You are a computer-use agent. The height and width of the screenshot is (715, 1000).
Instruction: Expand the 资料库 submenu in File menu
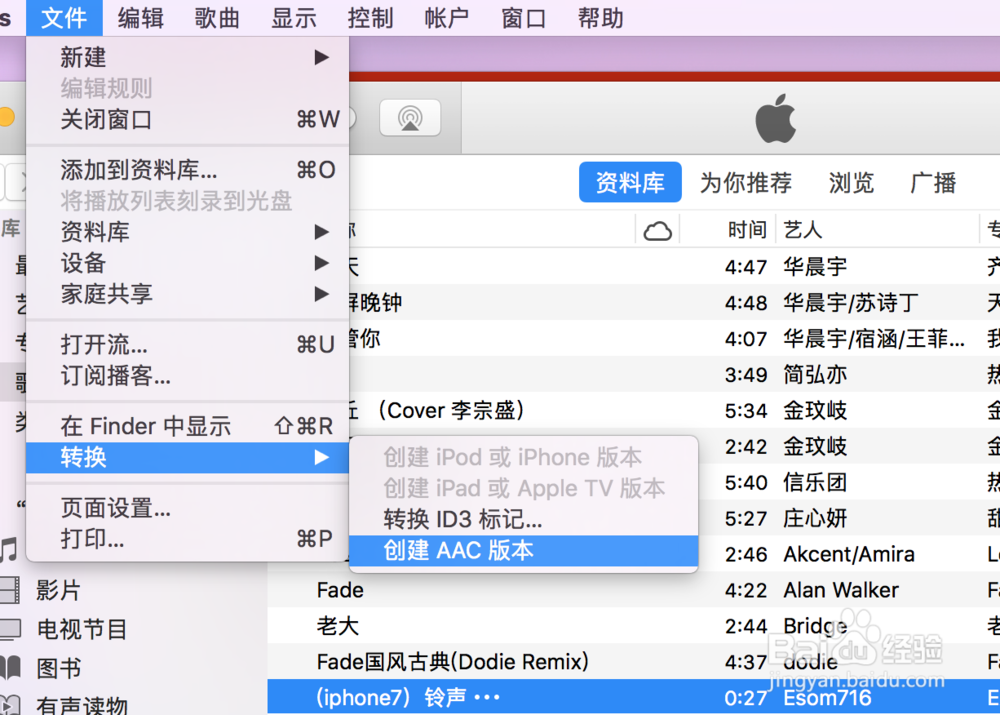click(188, 232)
